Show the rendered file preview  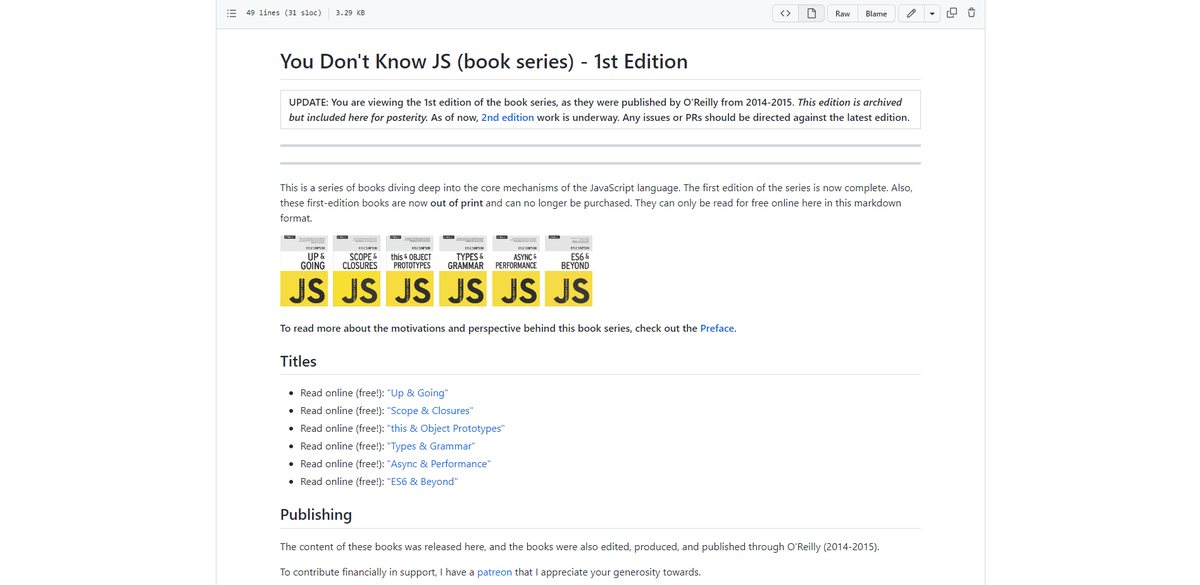812,13
